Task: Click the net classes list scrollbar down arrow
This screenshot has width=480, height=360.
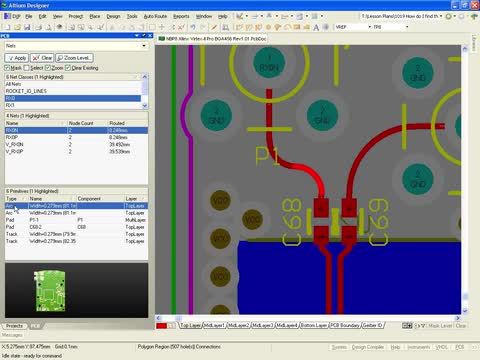Action: pos(145,106)
